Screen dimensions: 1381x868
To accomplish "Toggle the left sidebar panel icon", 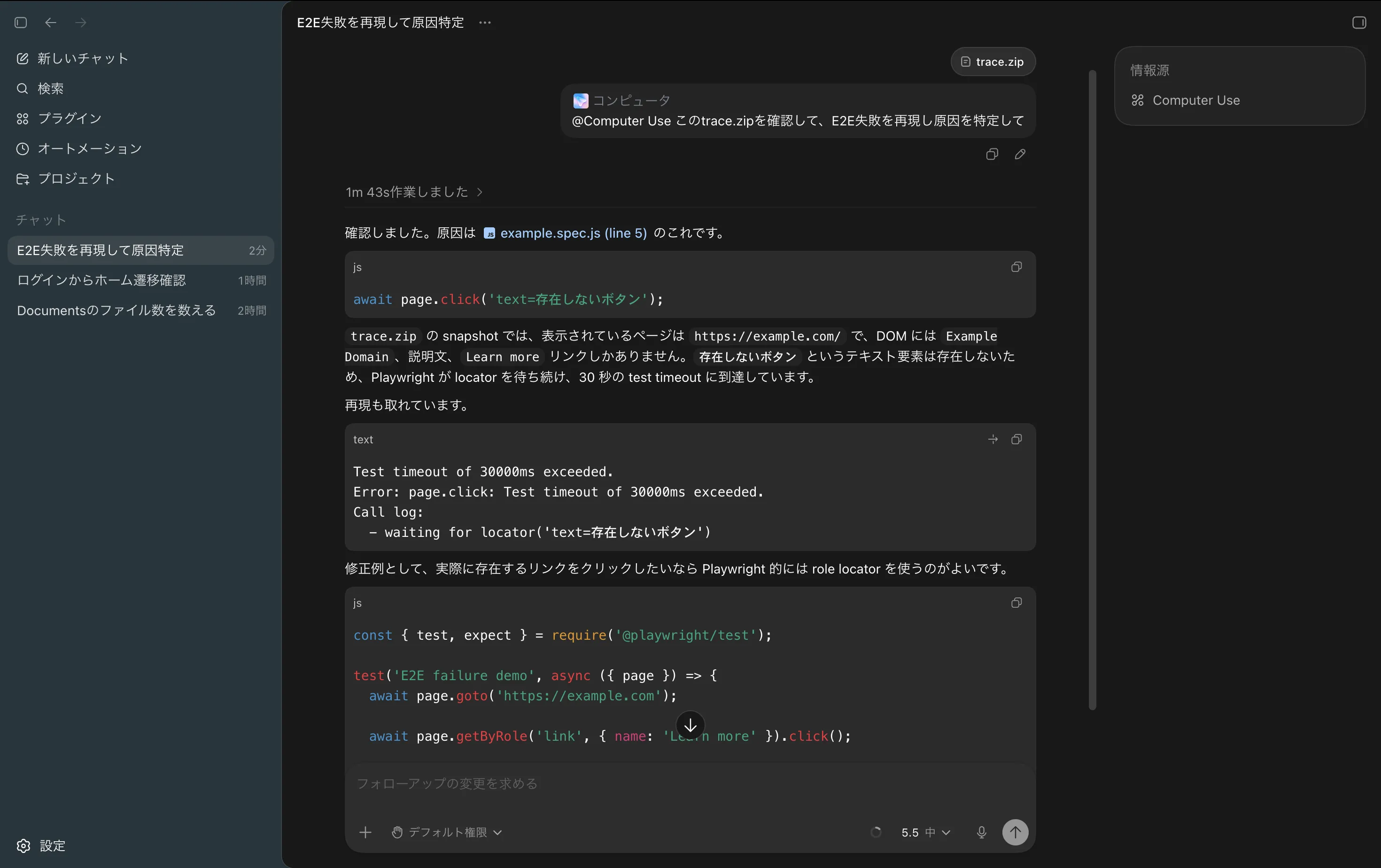I will (x=21, y=23).
